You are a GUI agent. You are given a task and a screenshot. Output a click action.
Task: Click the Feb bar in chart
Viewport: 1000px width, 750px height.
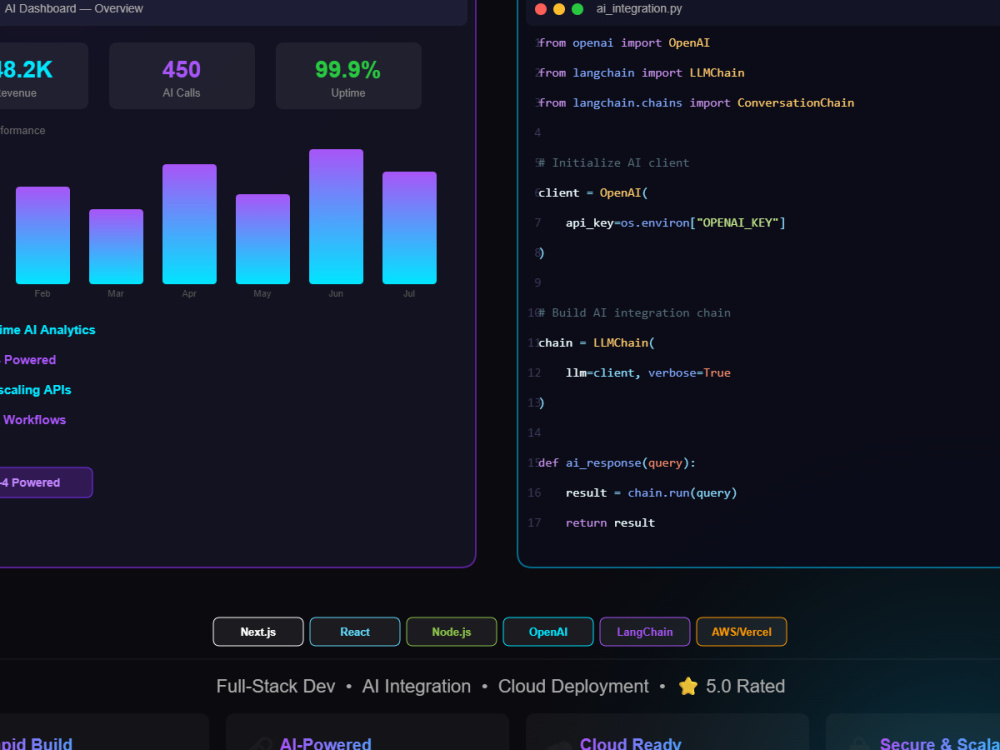(x=43, y=235)
